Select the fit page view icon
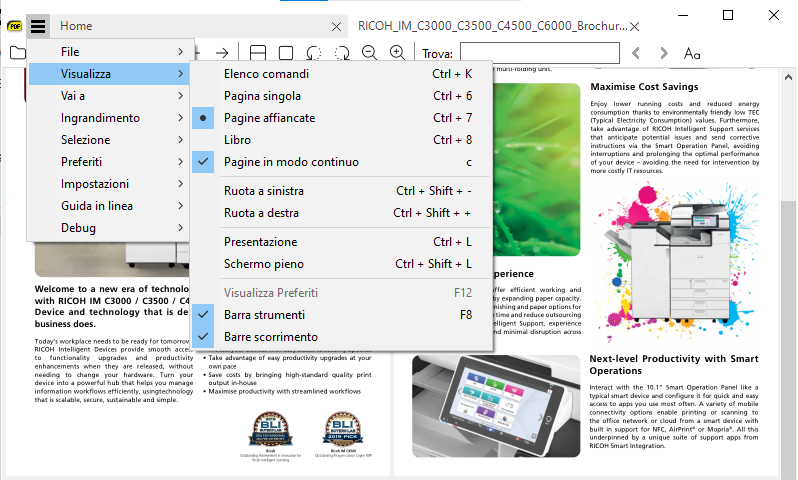Screen dimensions: 798x480 [286, 53]
